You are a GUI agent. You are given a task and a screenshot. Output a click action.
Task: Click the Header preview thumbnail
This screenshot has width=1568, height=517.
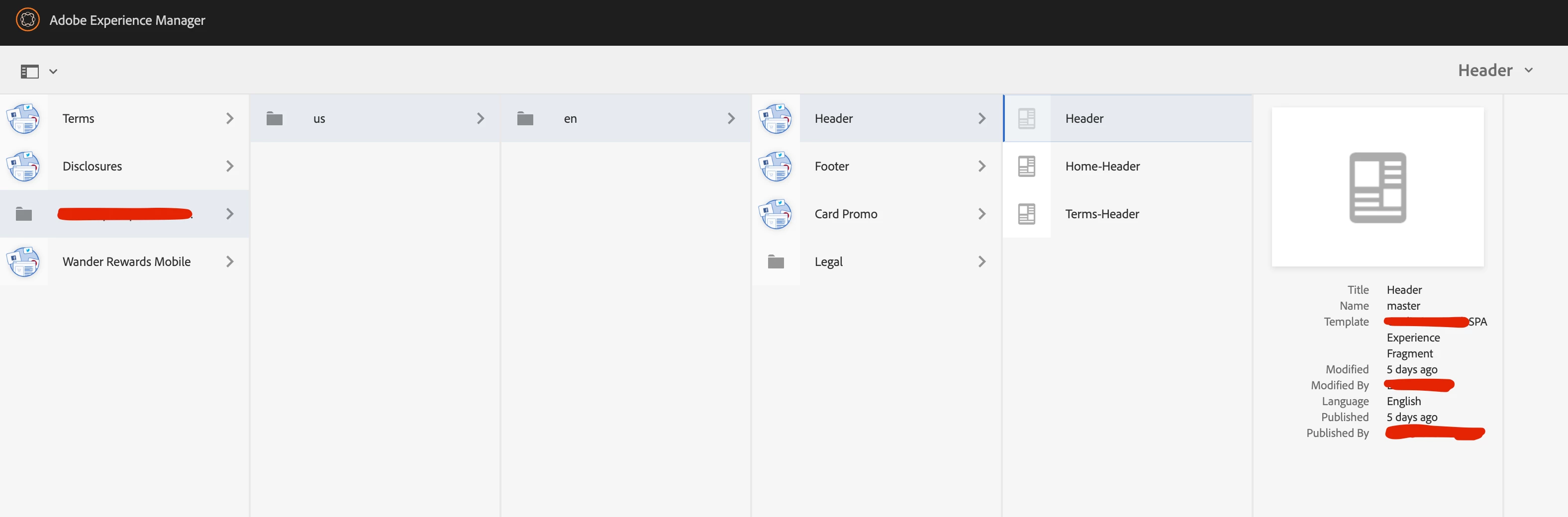point(1377,187)
